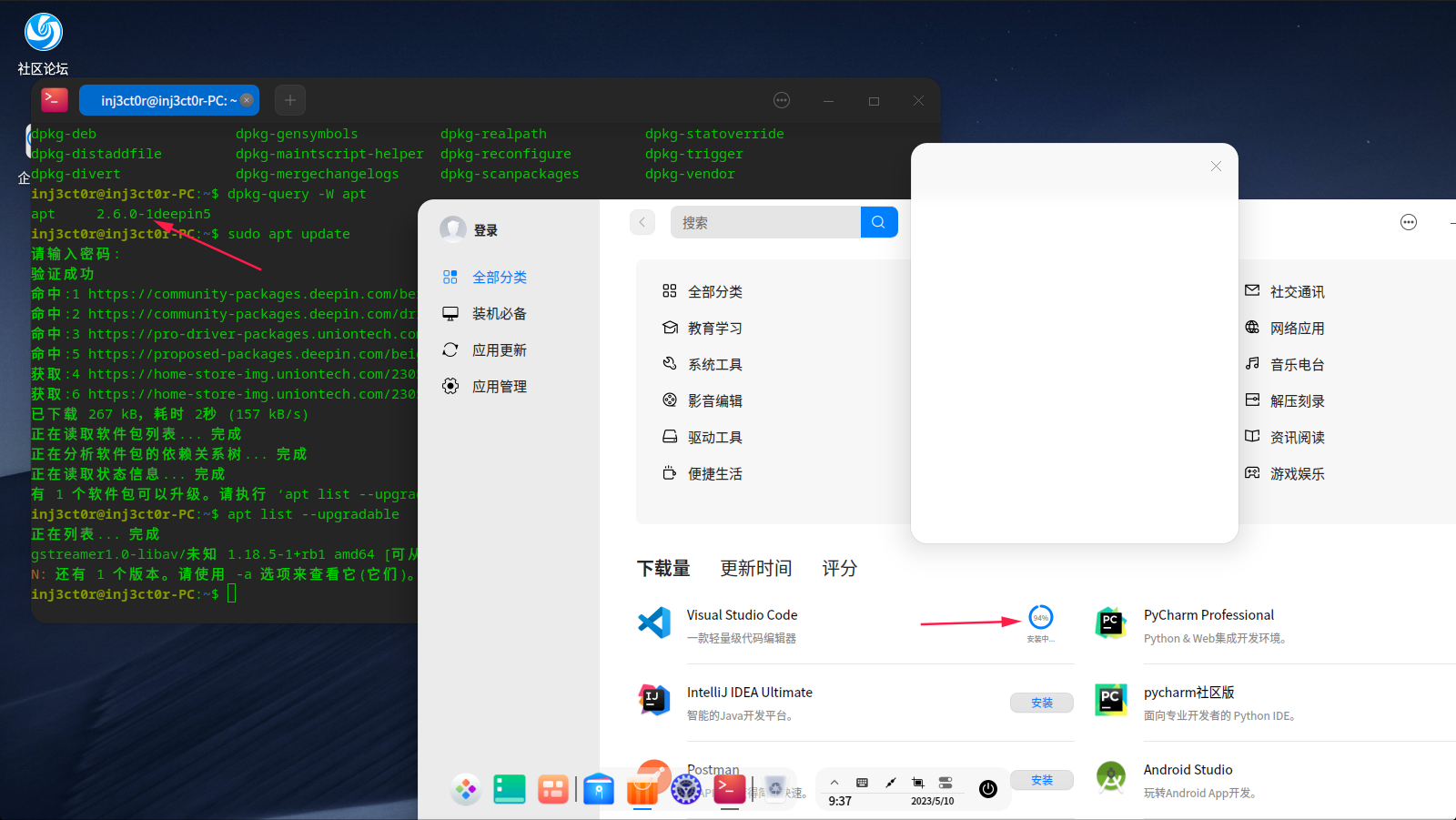Select the 系统工具 category icon
1456x820 pixels.
pos(671,363)
